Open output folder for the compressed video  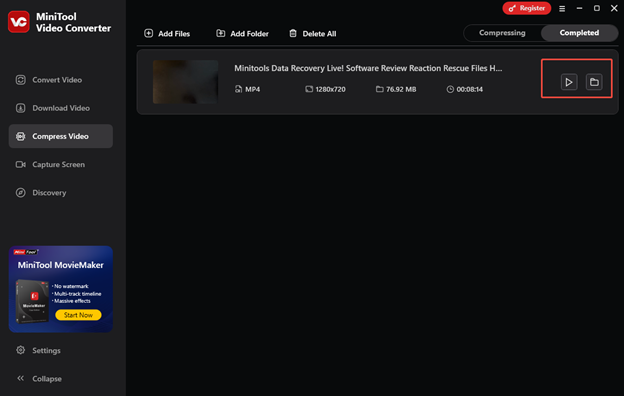tap(594, 82)
